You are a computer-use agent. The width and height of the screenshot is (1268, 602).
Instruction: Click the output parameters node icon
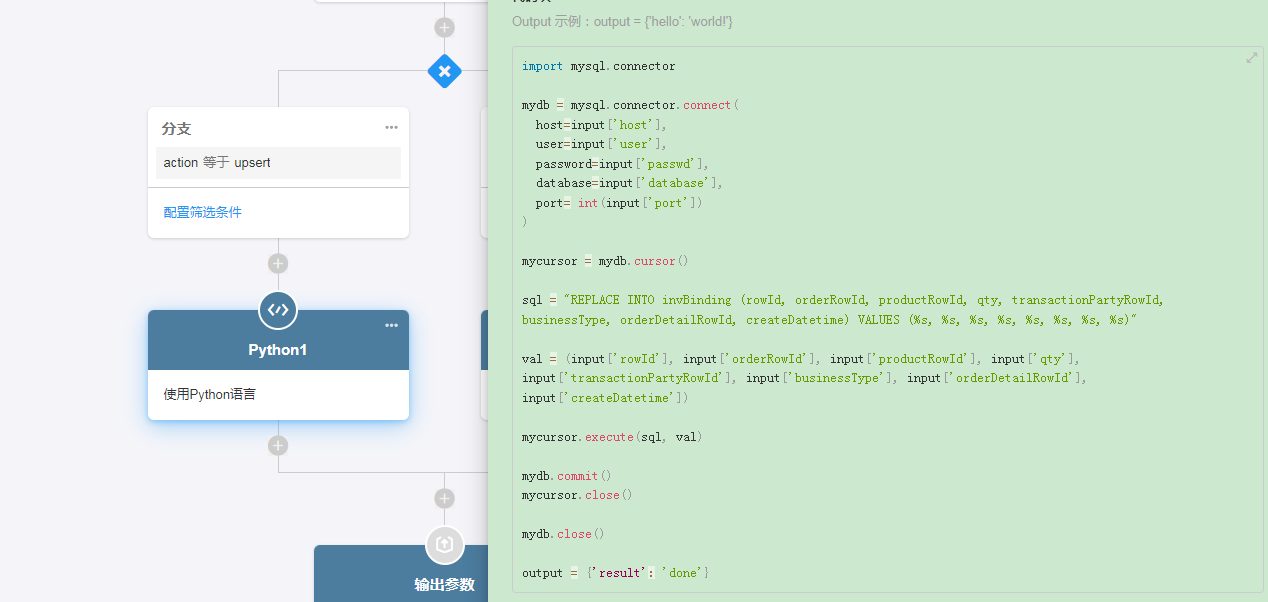[x=445, y=545]
